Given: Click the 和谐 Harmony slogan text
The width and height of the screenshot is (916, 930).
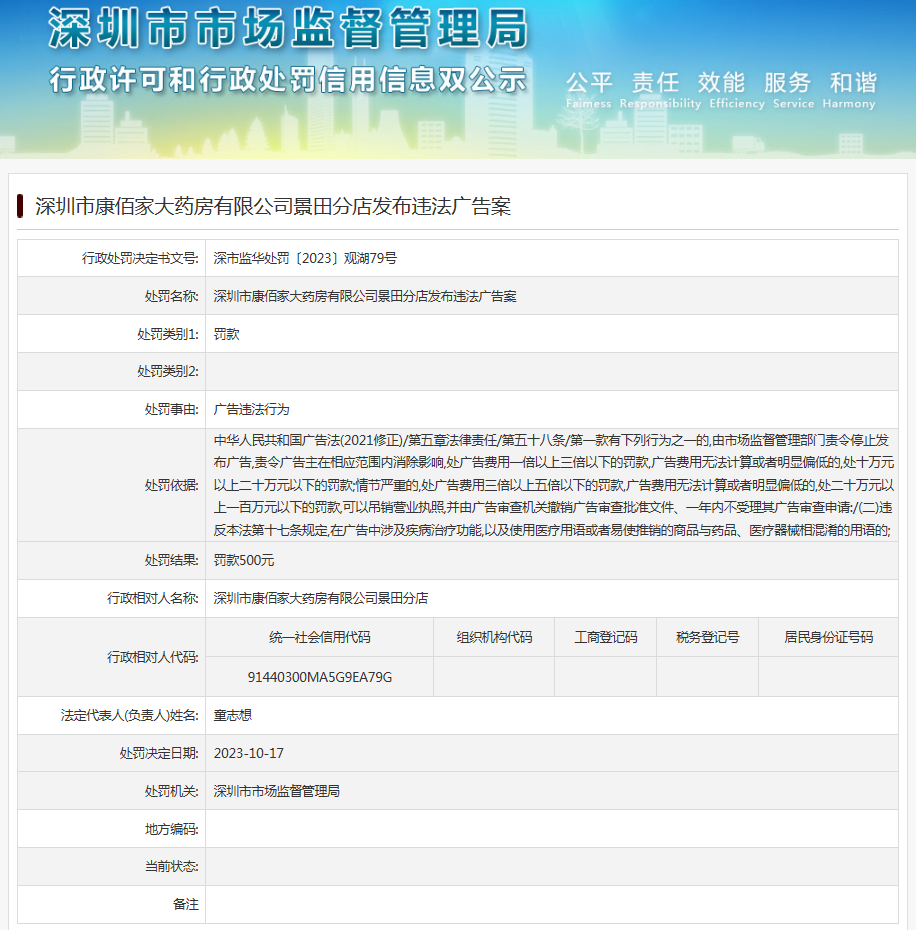Looking at the screenshot, I should pos(849,90).
